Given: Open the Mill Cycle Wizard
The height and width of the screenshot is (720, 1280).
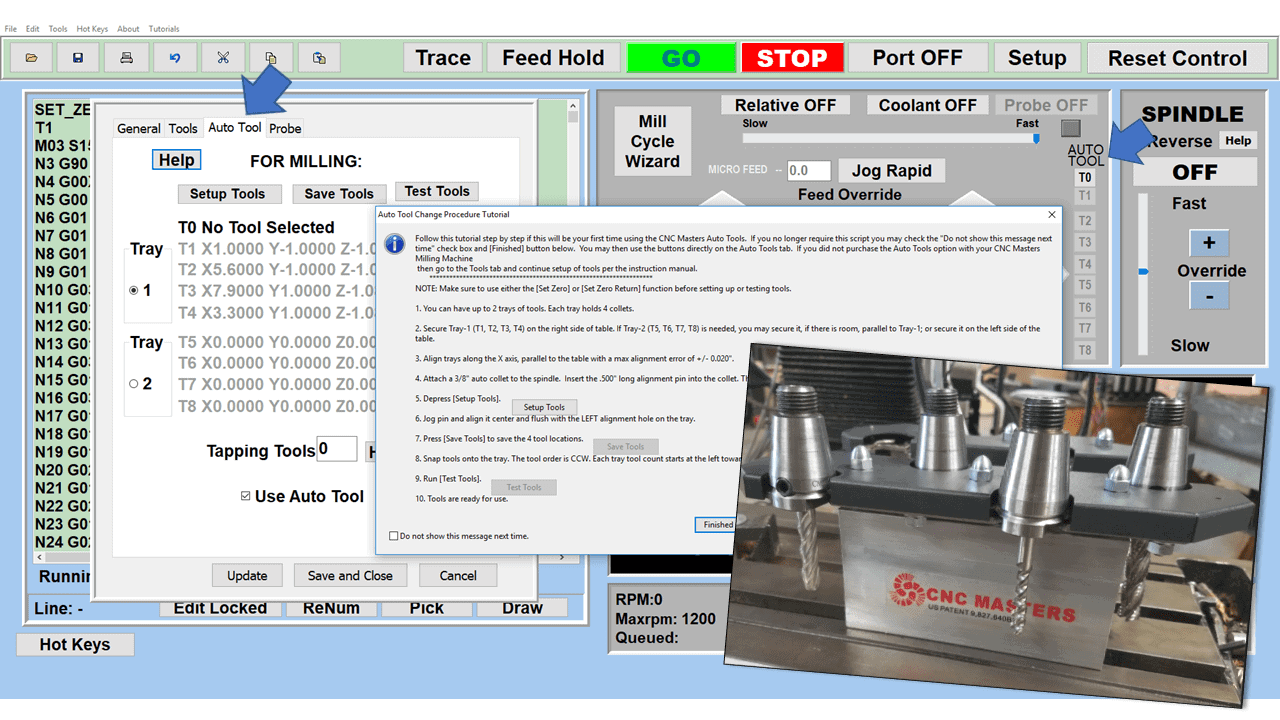Looking at the screenshot, I should click(652, 141).
